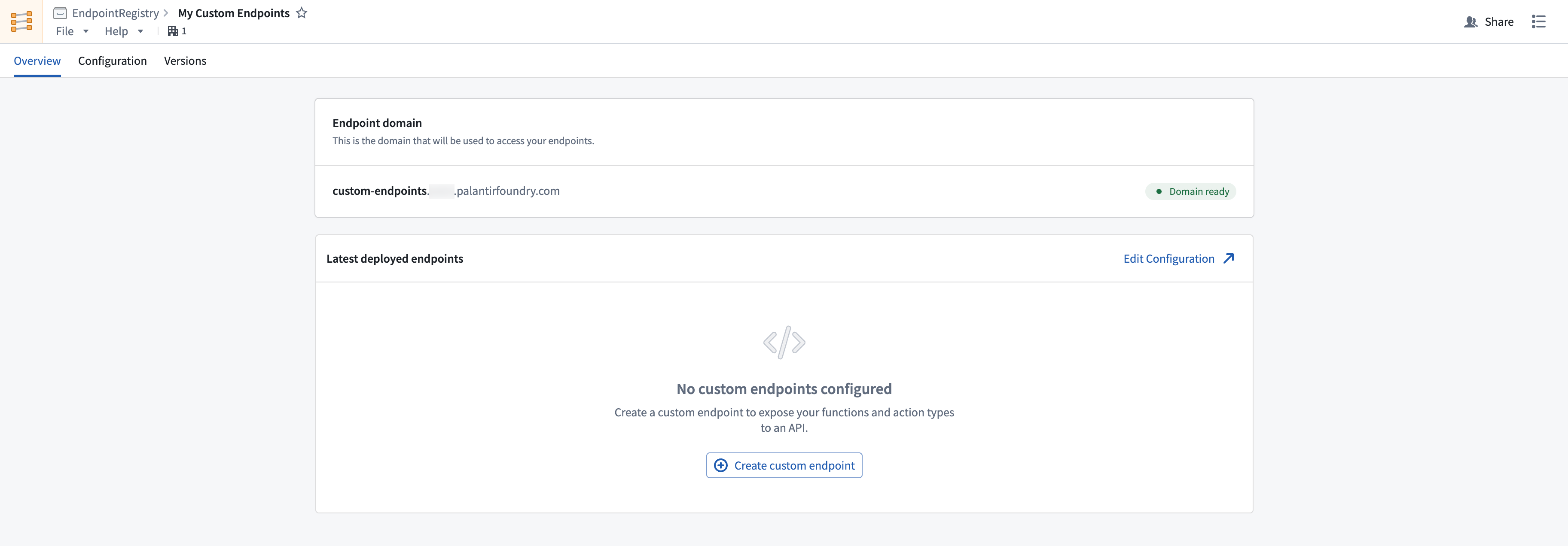Open the Versions tab

(185, 61)
